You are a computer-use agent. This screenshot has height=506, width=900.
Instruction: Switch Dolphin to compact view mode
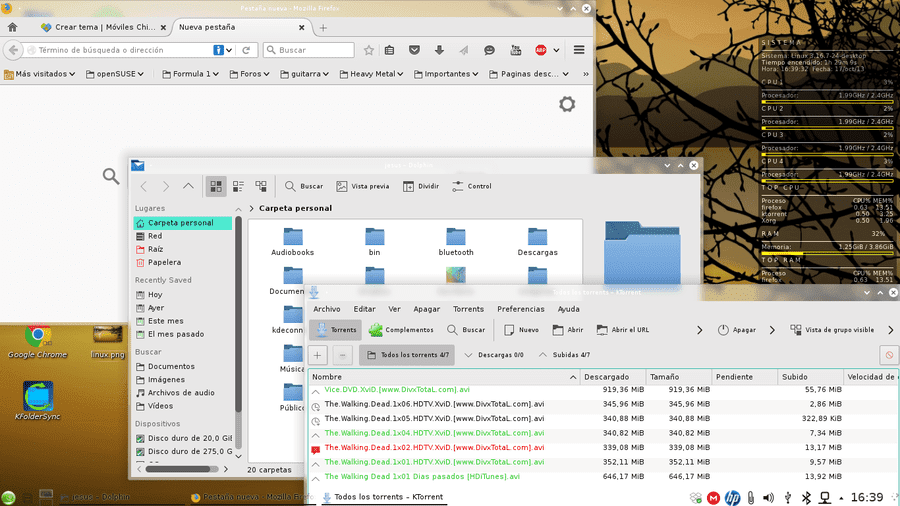point(238,186)
